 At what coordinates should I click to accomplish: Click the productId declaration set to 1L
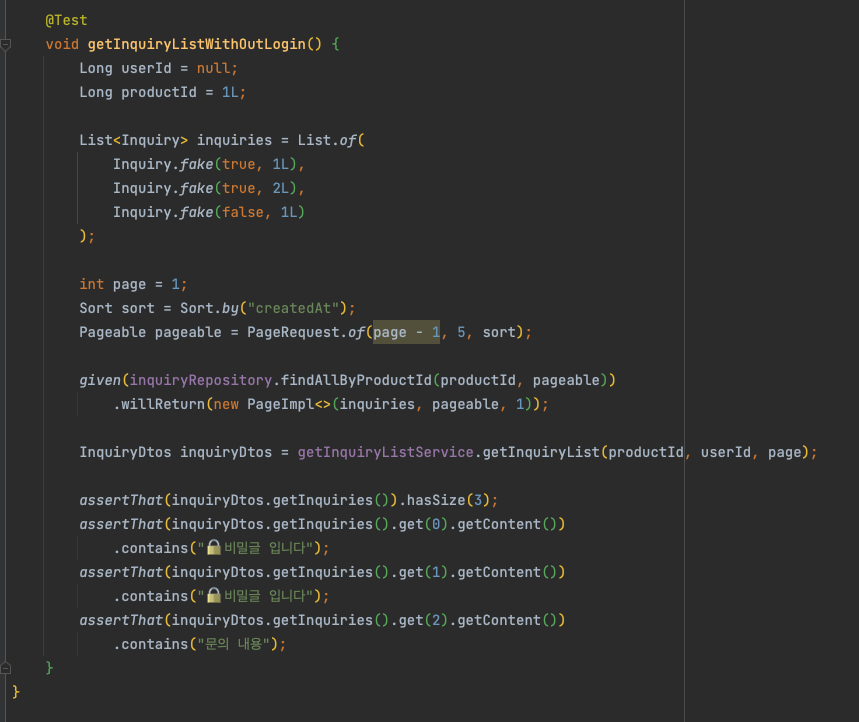(x=162, y=93)
